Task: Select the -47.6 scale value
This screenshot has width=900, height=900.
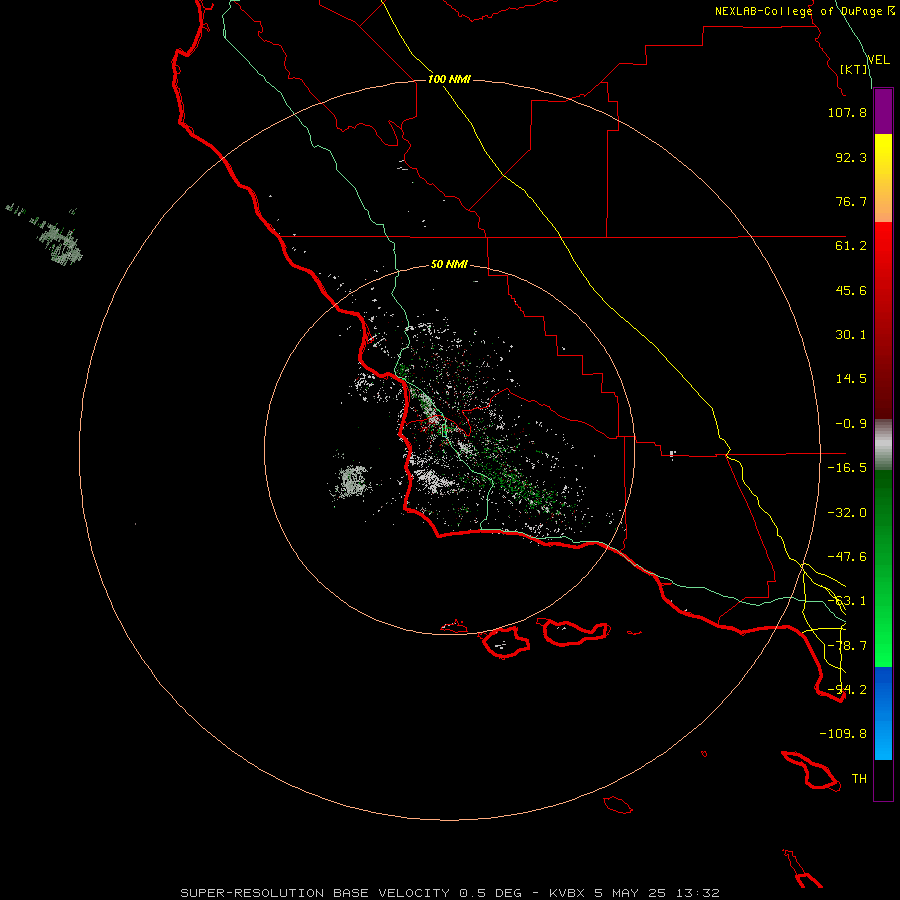Action: tap(847, 557)
